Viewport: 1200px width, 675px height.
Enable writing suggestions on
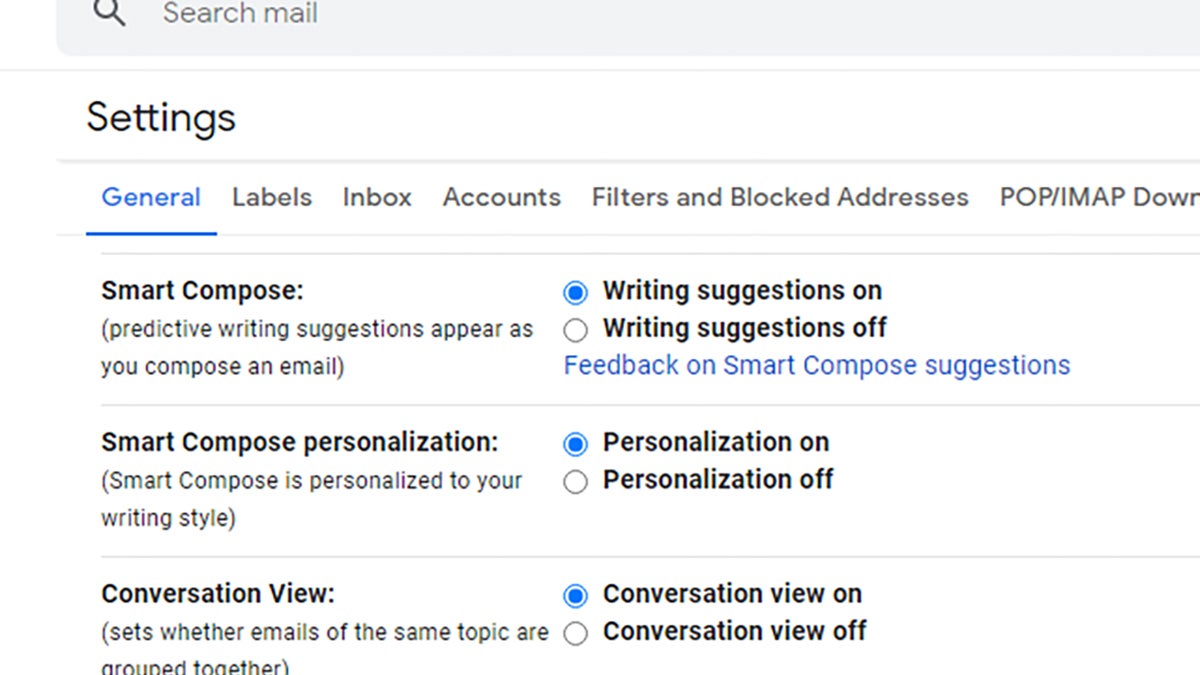coord(576,292)
